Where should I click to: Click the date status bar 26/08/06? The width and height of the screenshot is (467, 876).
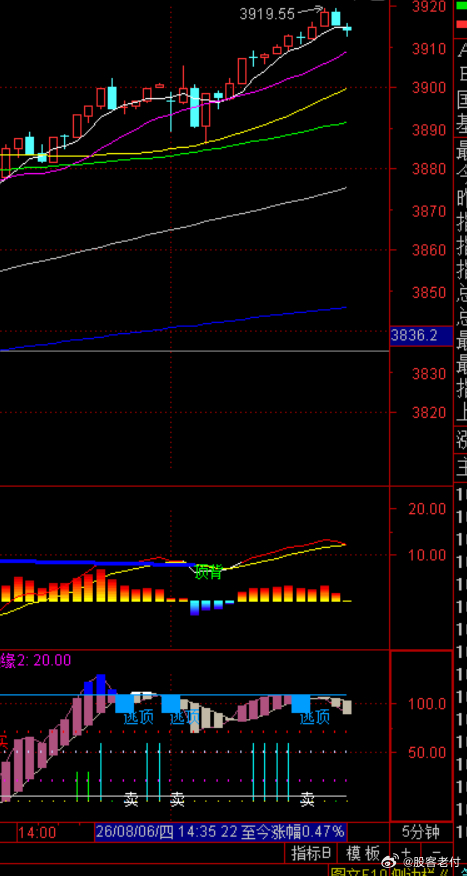tap(221, 832)
